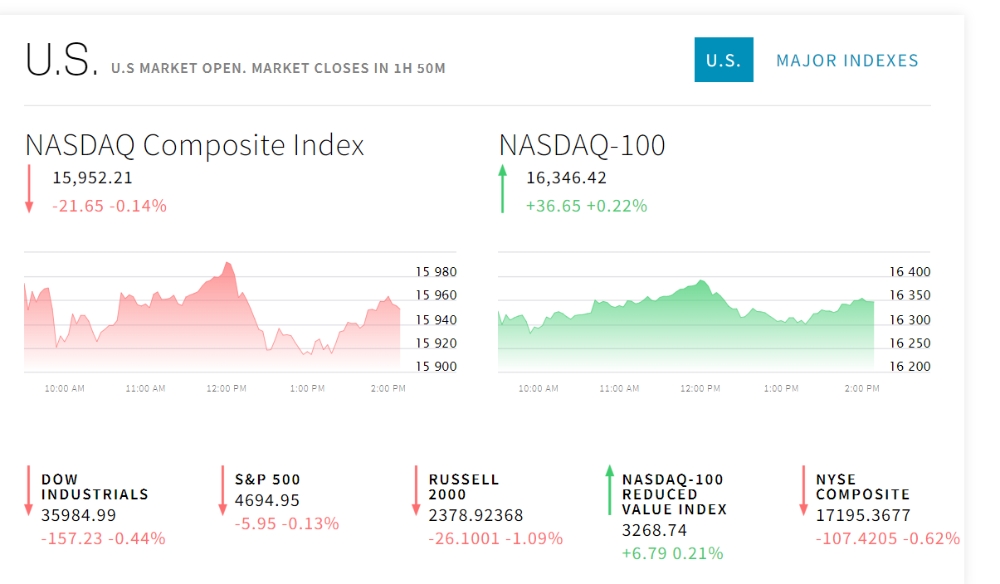1000x584 pixels.
Task: Click the S&P 500 red down arrow
Action: click(x=223, y=490)
